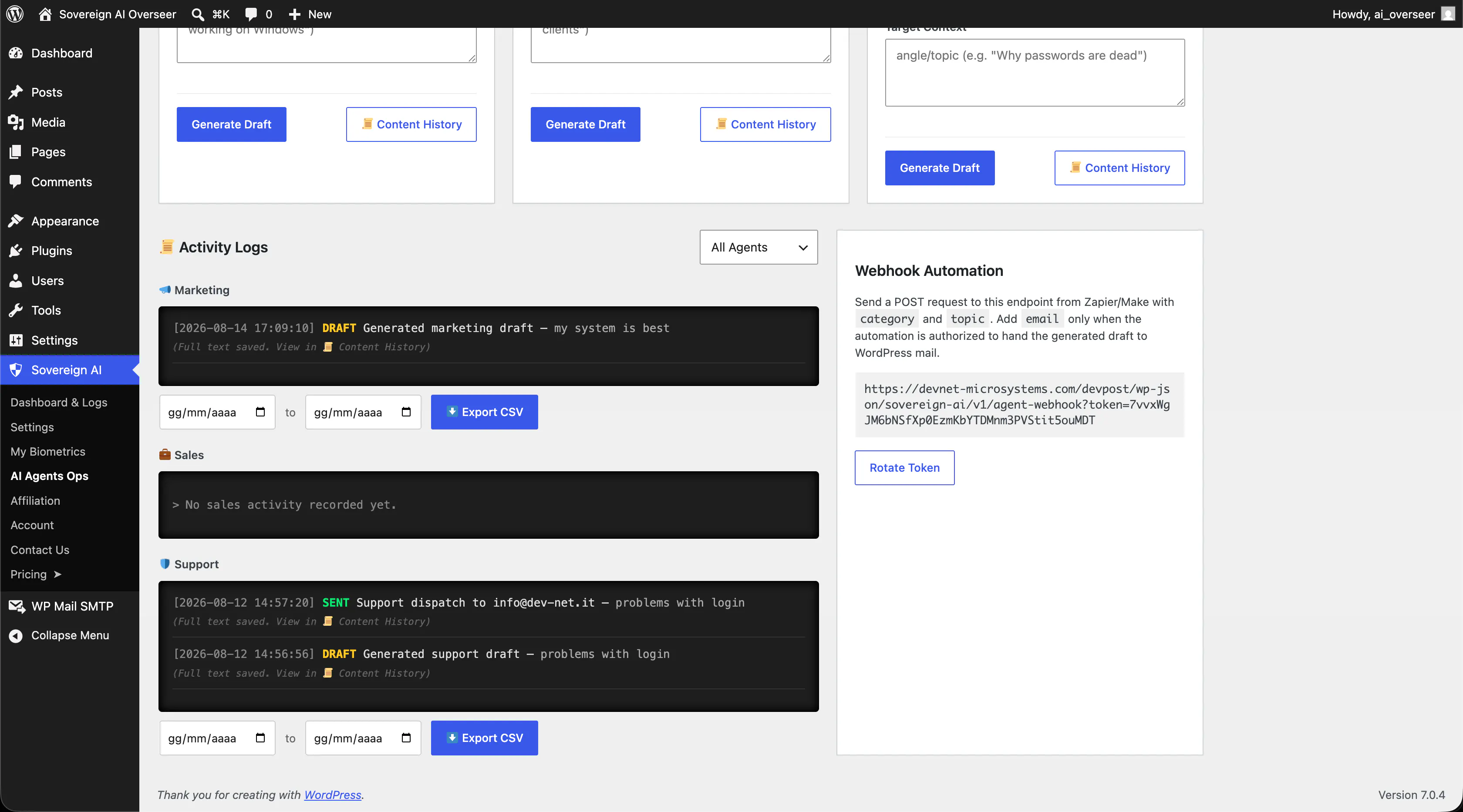Go to Pages in sidebar
The width and height of the screenshot is (1463, 812).
48,152
